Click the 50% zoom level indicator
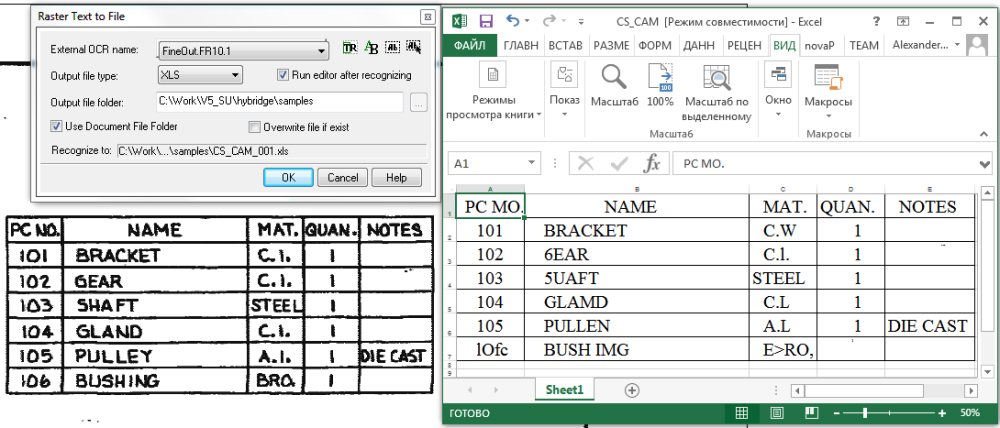This screenshot has width=1000, height=428. pos(969,413)
